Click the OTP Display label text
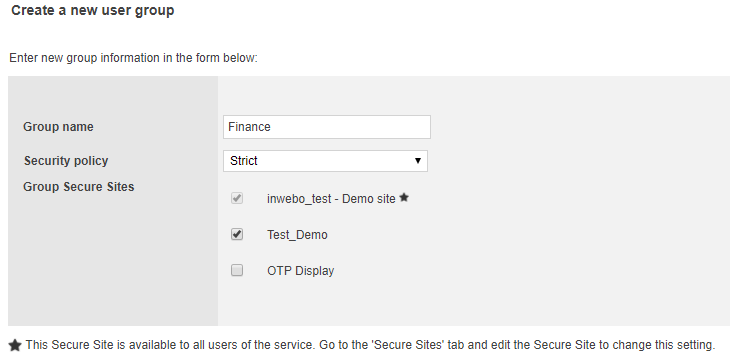 coord(300,271)
